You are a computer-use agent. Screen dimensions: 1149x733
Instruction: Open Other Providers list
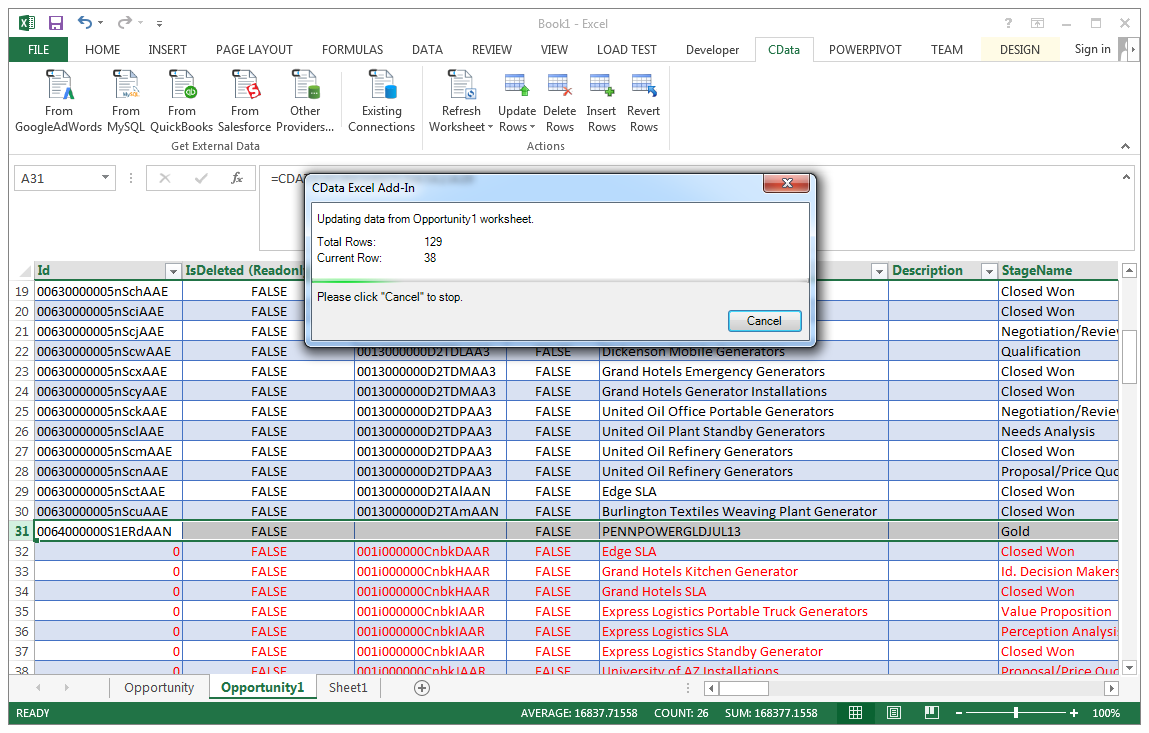(305, 101)
